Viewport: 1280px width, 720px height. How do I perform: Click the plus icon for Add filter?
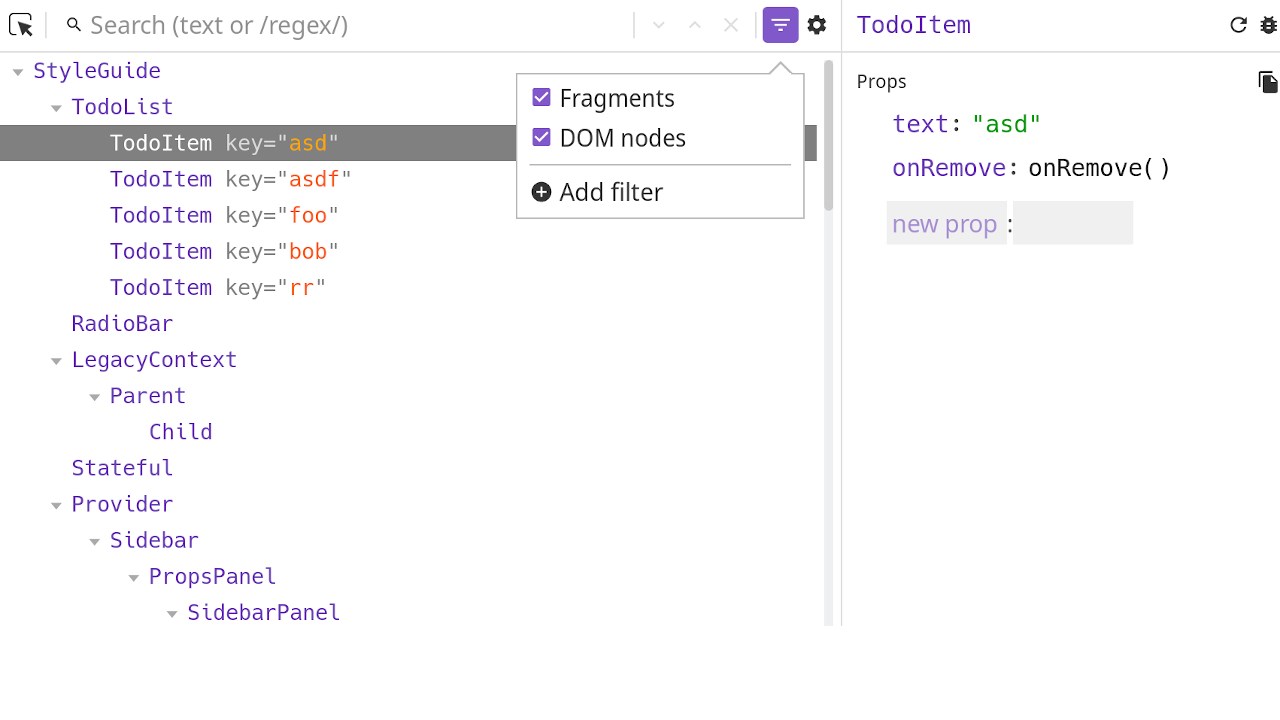coord(541,192)
